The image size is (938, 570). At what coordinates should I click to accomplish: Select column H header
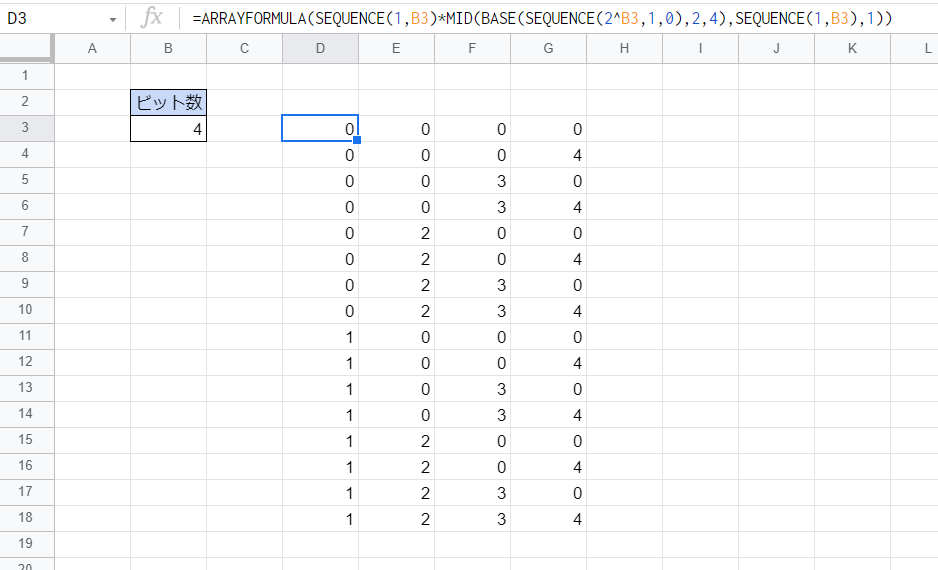(624, 48)
